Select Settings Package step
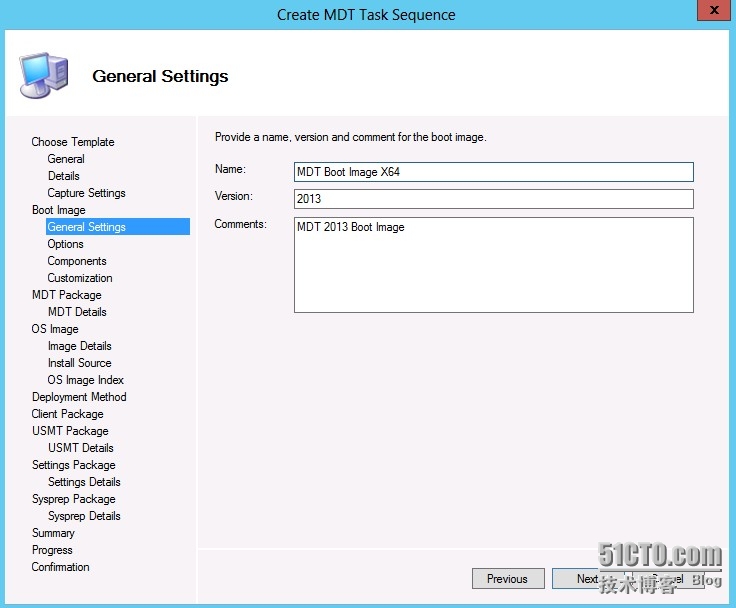 74,465
